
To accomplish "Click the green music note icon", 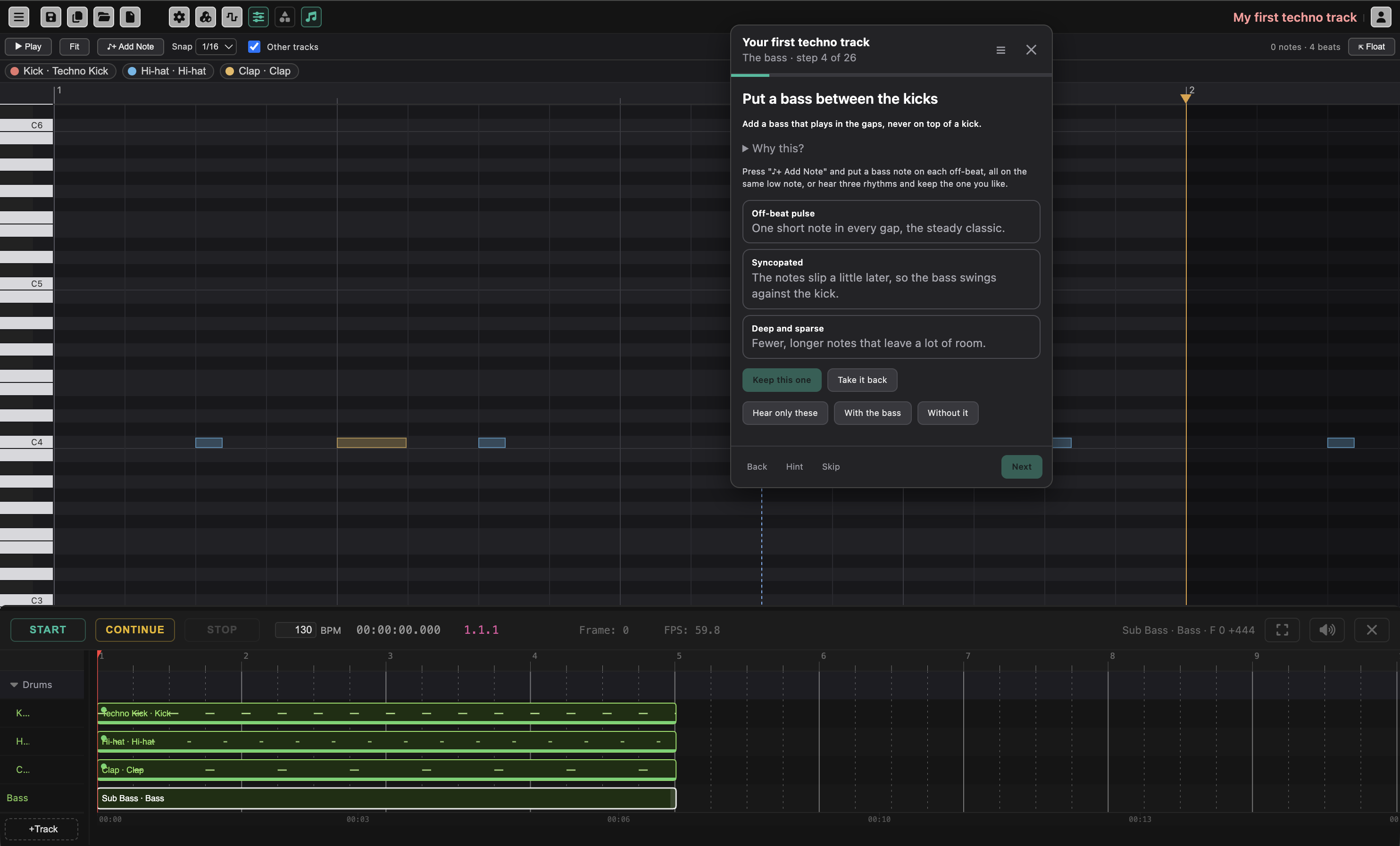I will coord(311,17).
